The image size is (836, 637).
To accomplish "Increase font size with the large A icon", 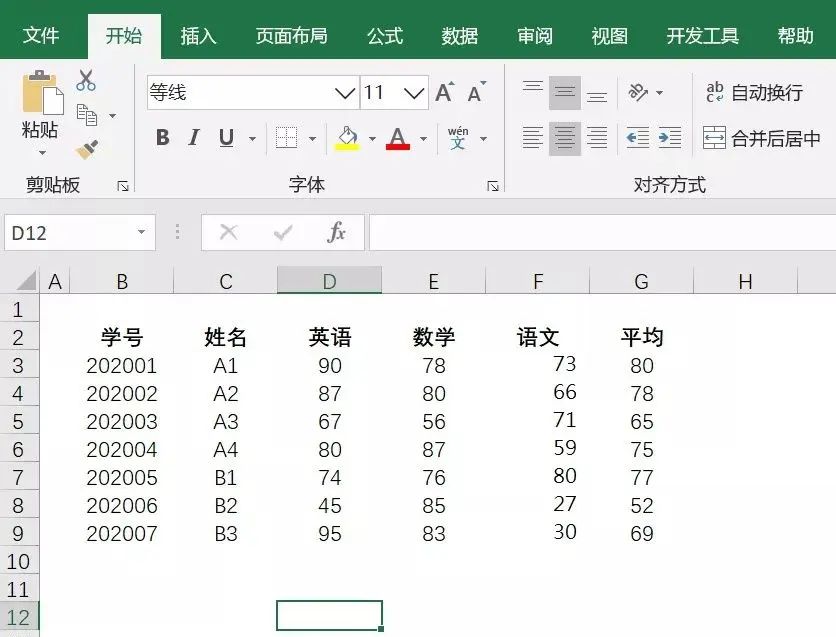I will point(443,91).
